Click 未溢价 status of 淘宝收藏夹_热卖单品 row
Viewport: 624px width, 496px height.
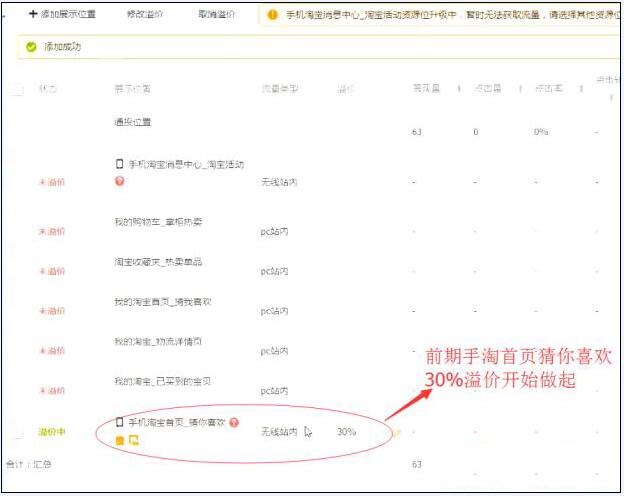point(52,271)
